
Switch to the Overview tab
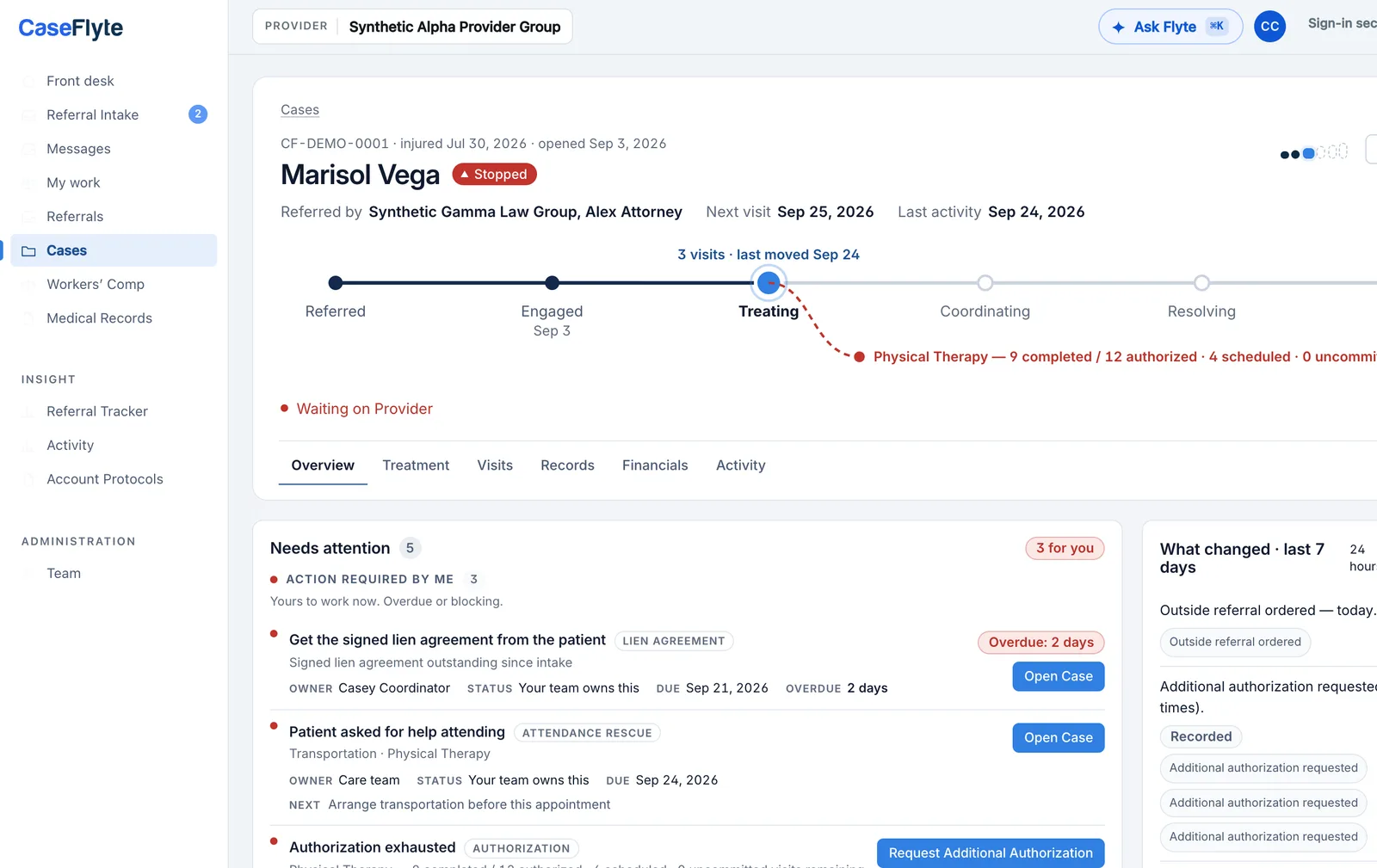point(323,465)
